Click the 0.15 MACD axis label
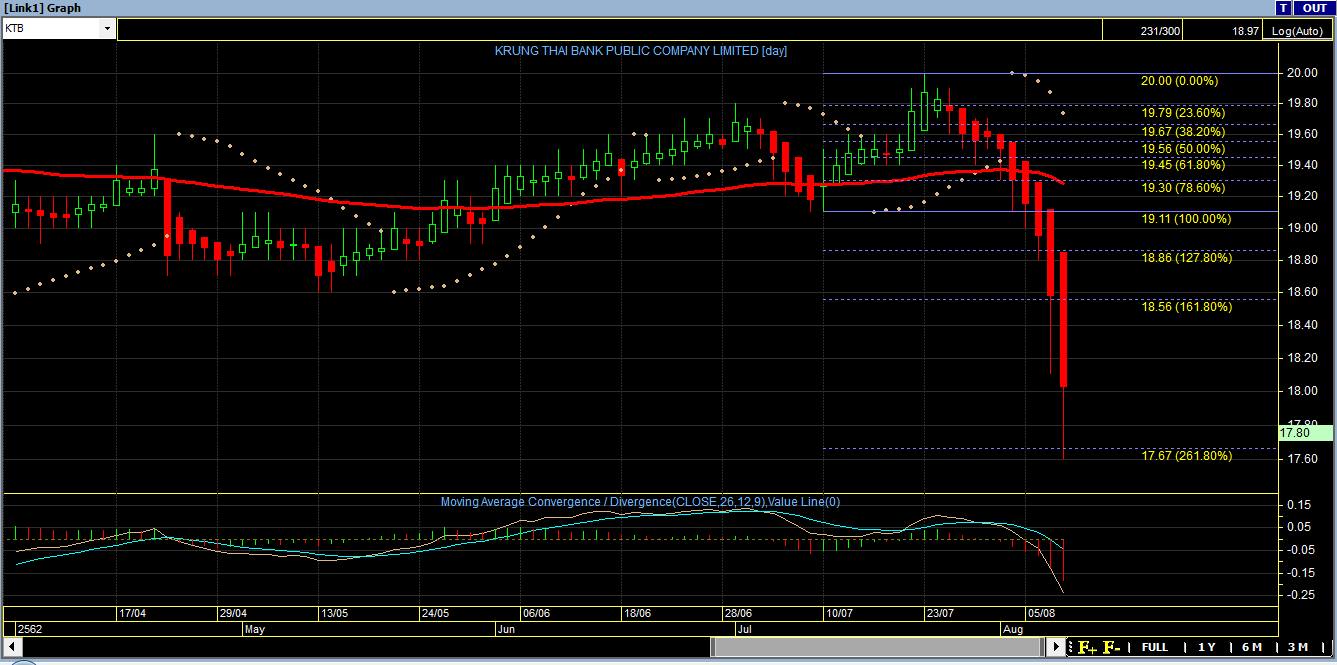Viewport: 1337px width, 665px height. tap(1301, 505)
